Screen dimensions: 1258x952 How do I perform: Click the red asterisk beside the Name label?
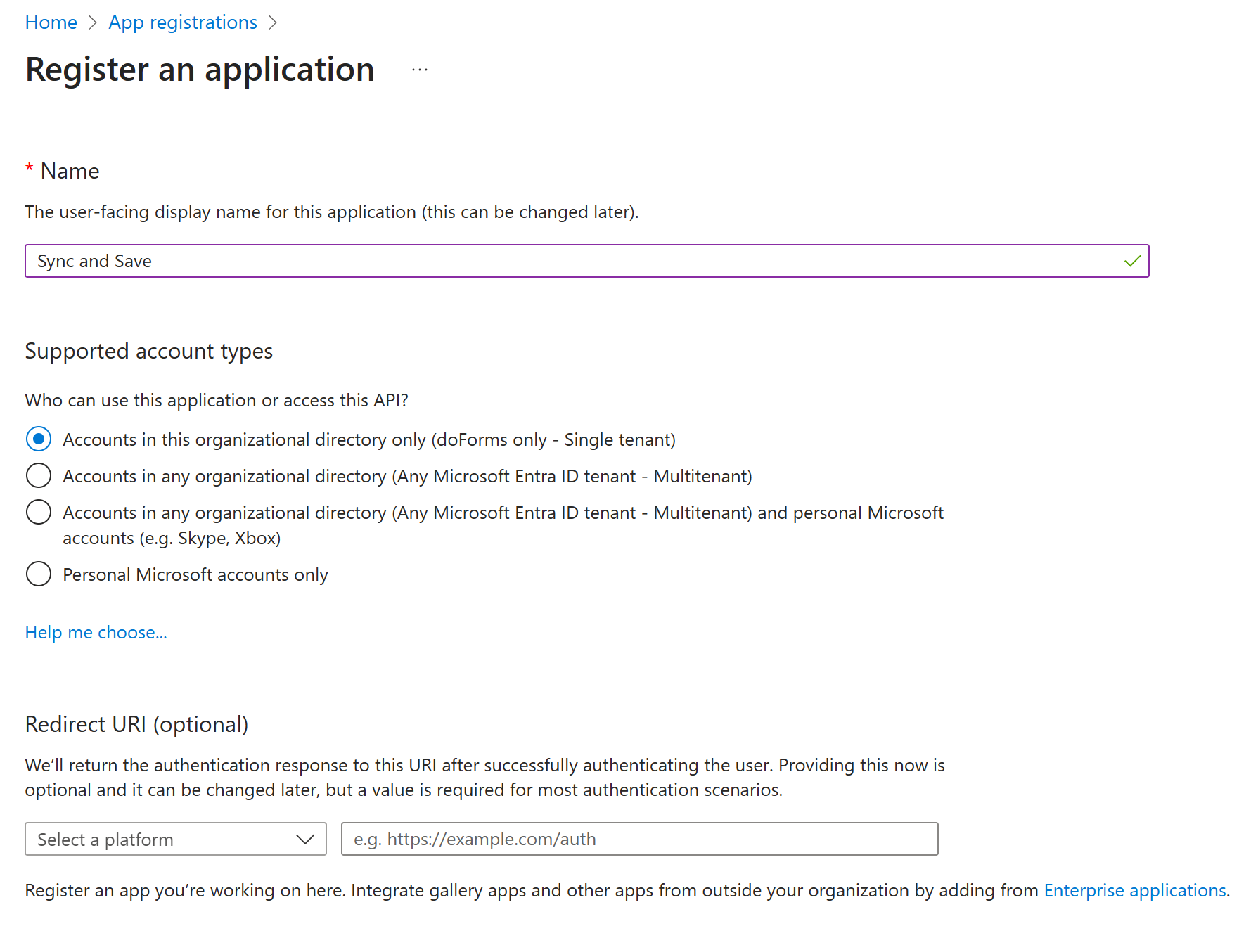pos(28,169)
